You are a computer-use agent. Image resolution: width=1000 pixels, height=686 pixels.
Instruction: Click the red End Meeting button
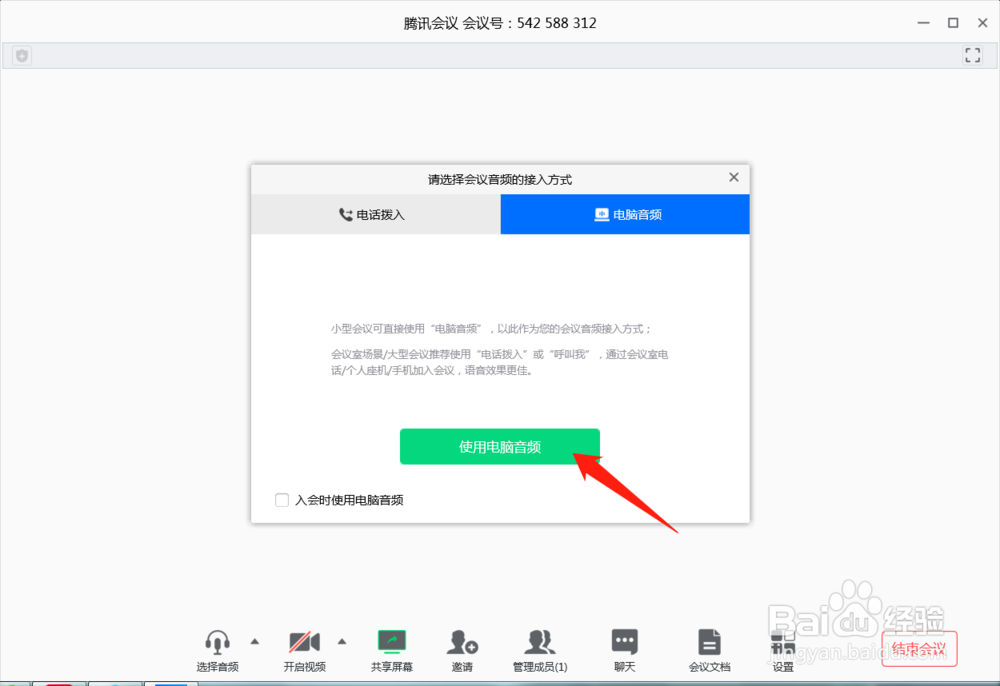[919, 649]
